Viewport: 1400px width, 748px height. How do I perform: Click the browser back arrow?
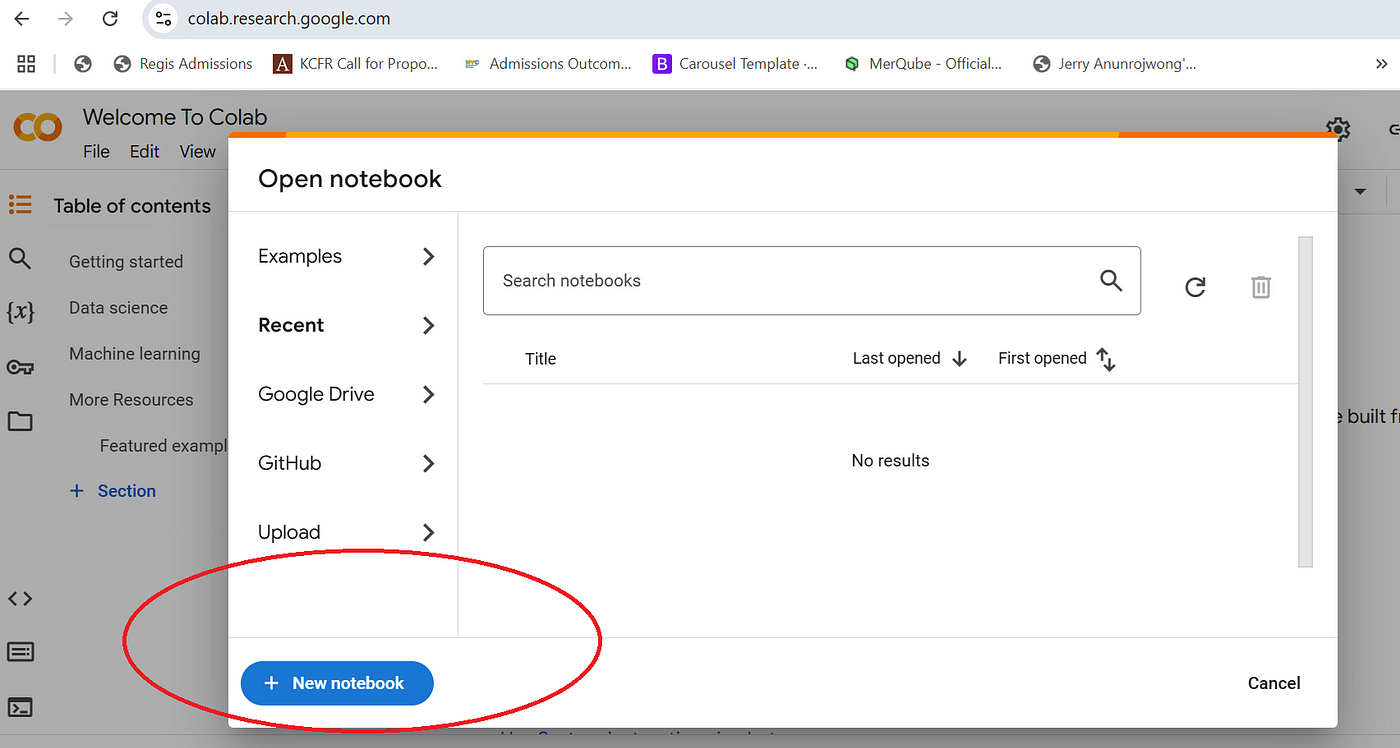pyautogui.click(x=21, y=18)
